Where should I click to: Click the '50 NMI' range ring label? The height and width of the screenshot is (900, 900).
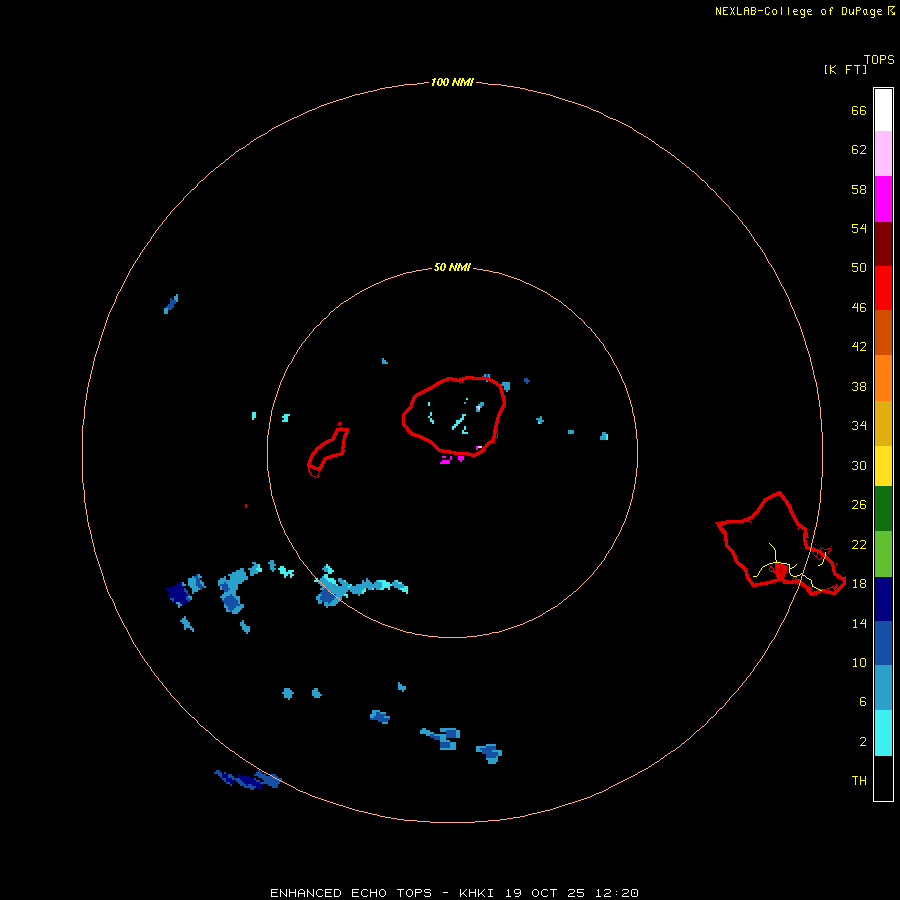[x=452, y=267]
